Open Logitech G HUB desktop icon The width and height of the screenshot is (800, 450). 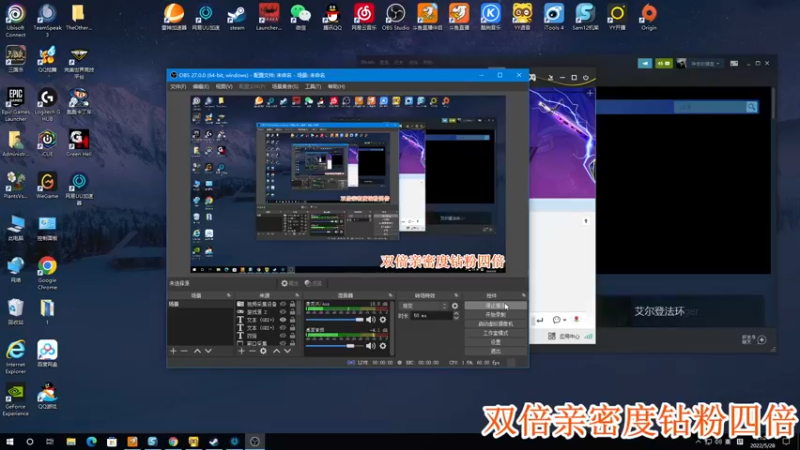click(x=47, y=104)
